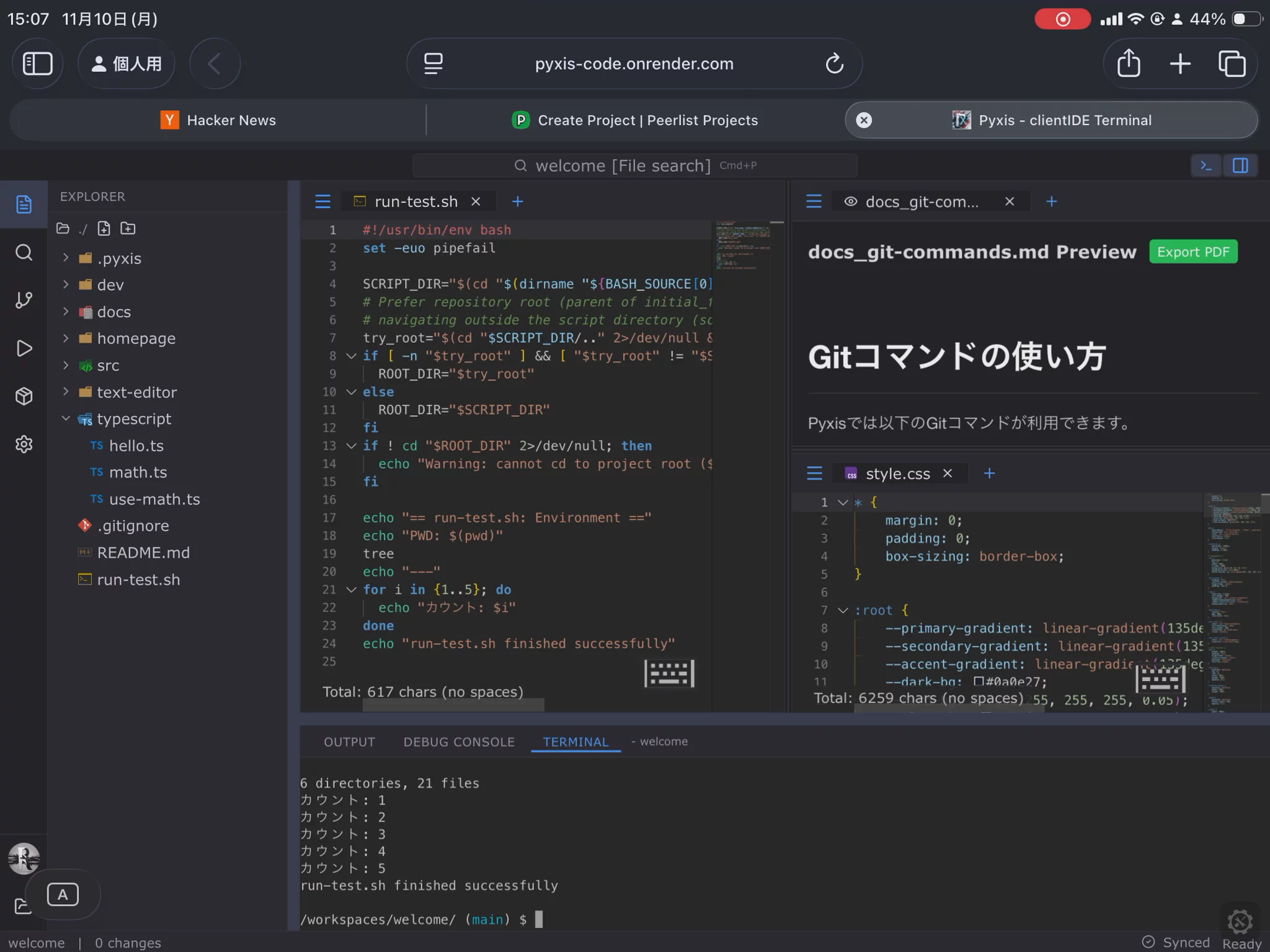The image size is (1270, 952).
Task: Click the Safari back button
Action: tap(215, 63)
